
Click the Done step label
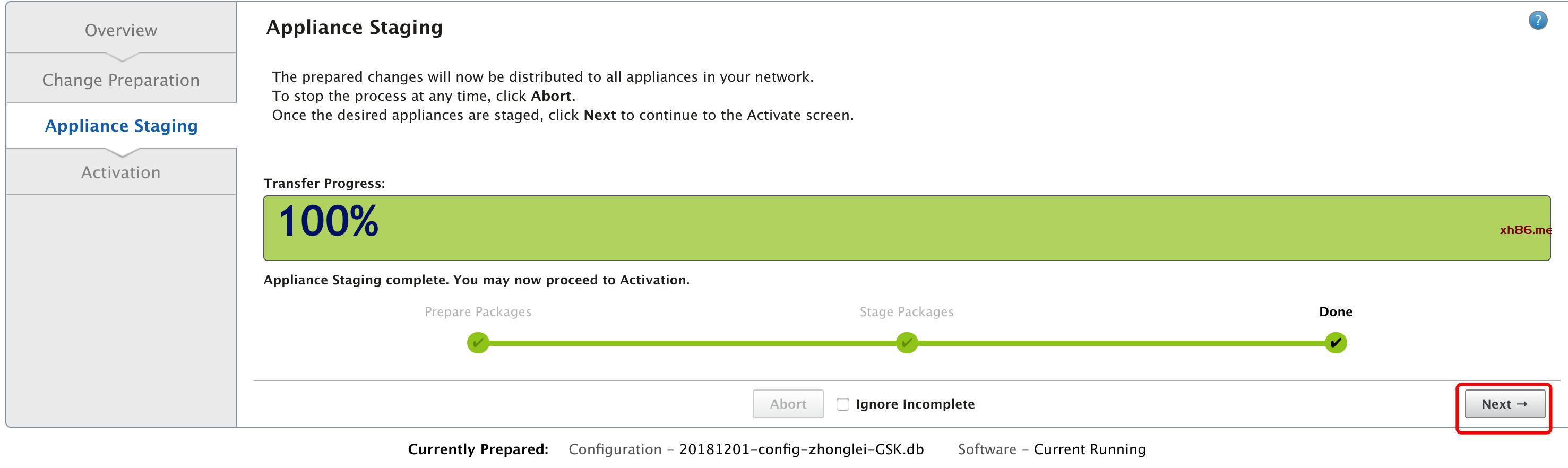(x=1336, y=311)
